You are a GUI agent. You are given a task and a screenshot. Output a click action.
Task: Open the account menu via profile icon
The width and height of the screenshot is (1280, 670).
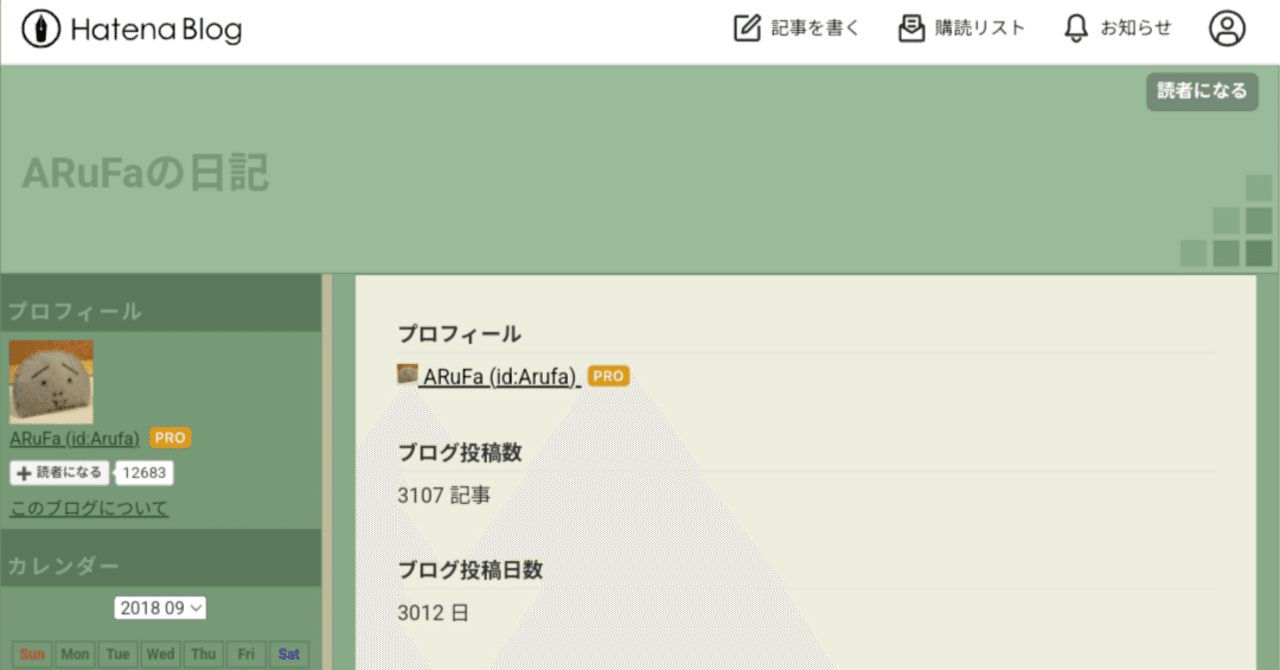tap(1228, 28)
